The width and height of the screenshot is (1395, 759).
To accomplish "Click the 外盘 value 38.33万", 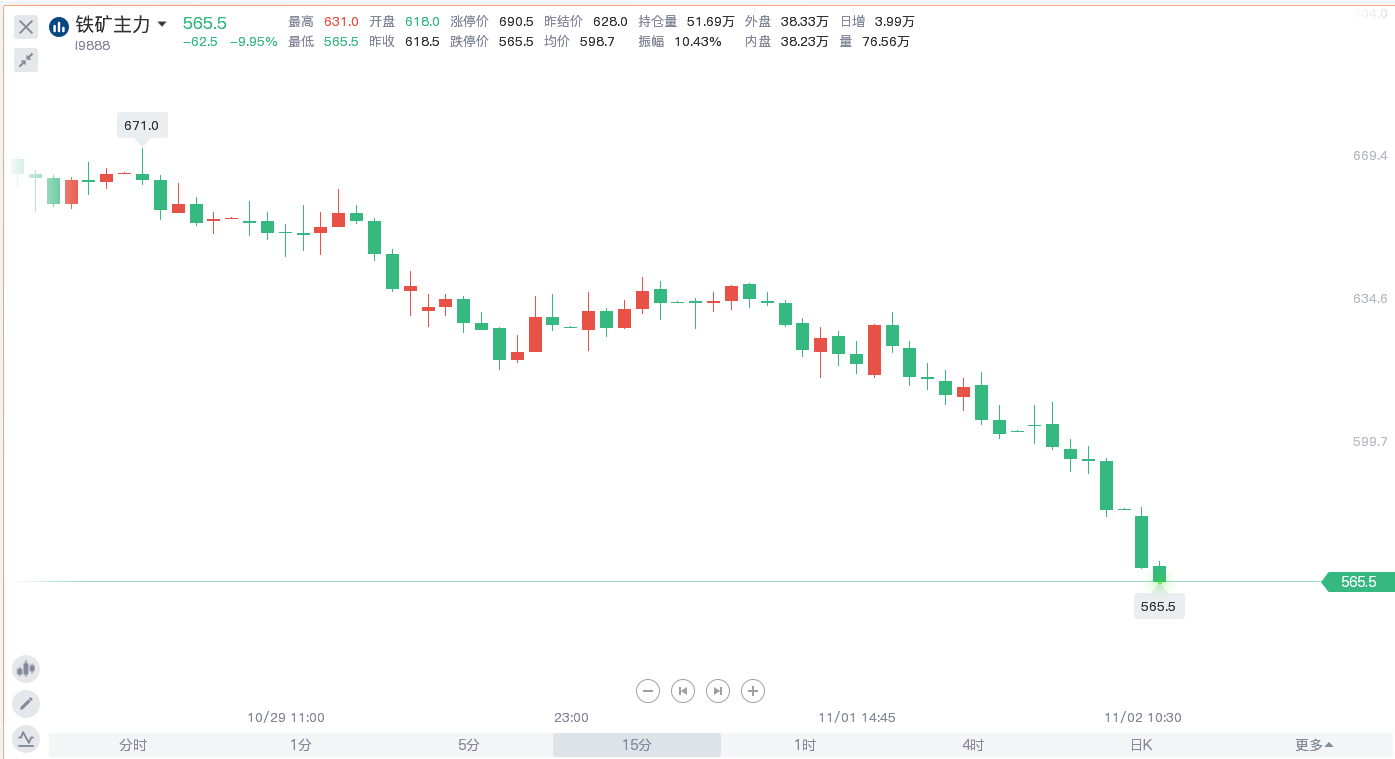I will click(805, 22).
